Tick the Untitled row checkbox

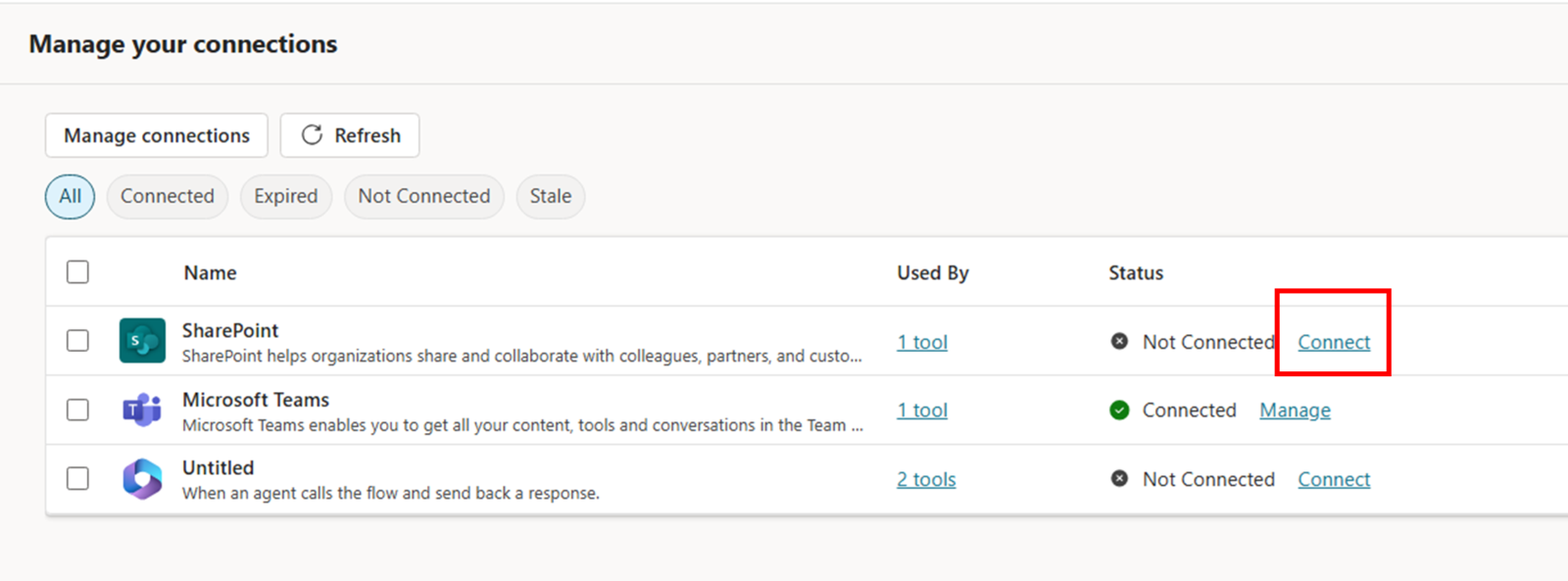[x=77, y=479]
